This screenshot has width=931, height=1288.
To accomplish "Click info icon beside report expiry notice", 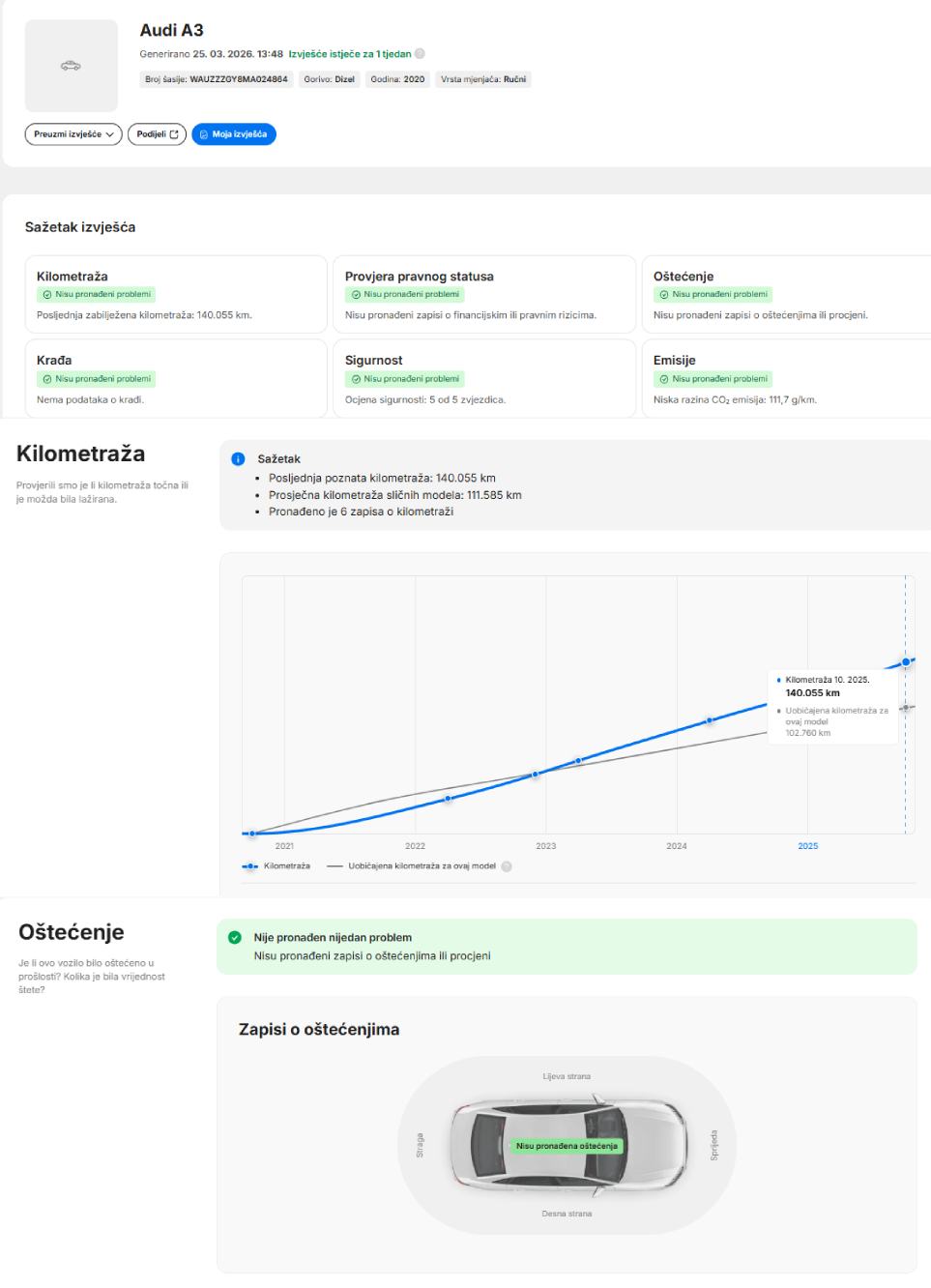I will point(420,54).
